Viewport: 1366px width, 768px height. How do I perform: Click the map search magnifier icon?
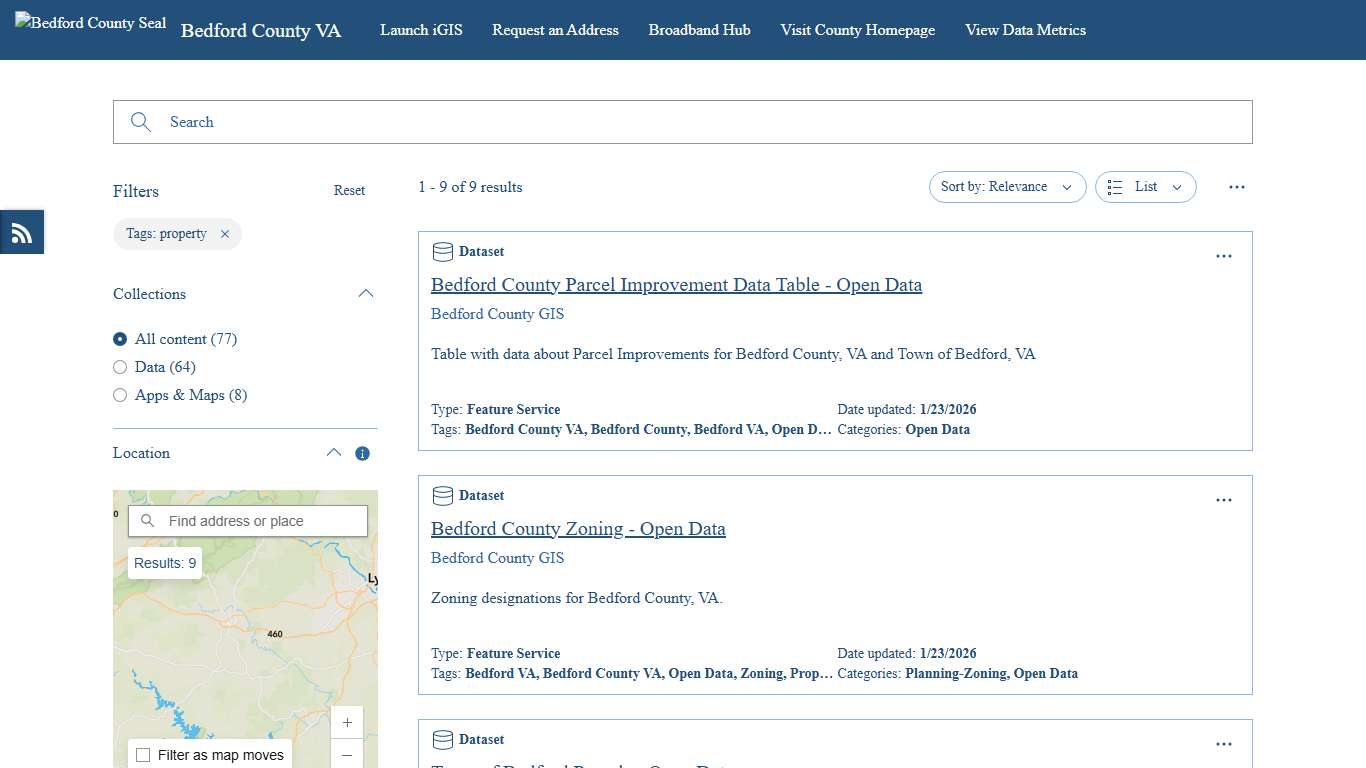pos(147,520)
